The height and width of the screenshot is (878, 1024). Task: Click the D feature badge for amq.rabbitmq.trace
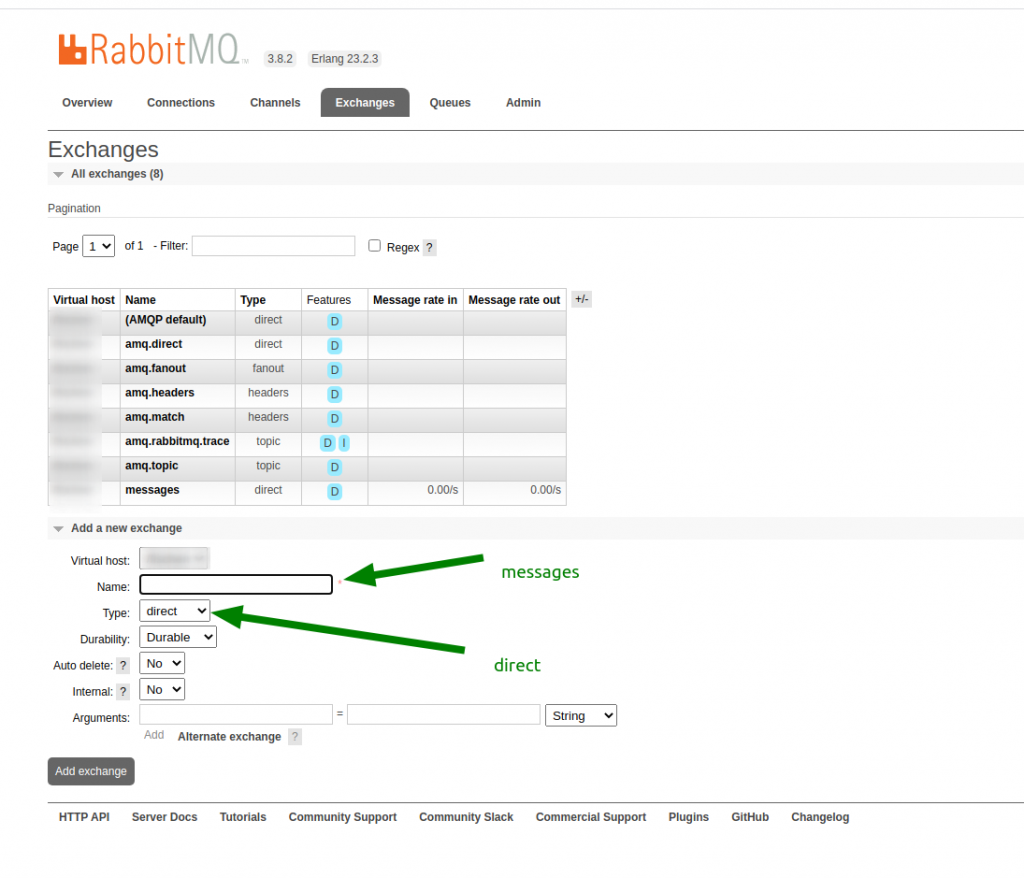[x=327, y=443]
